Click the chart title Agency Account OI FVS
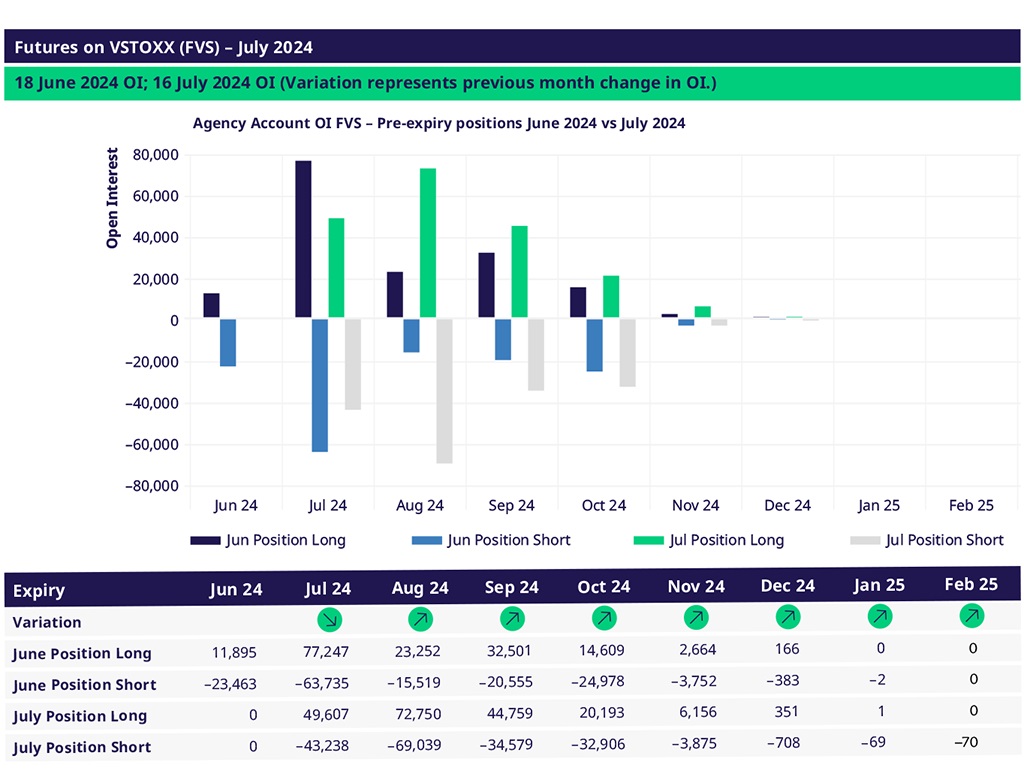 coord(439,123)
